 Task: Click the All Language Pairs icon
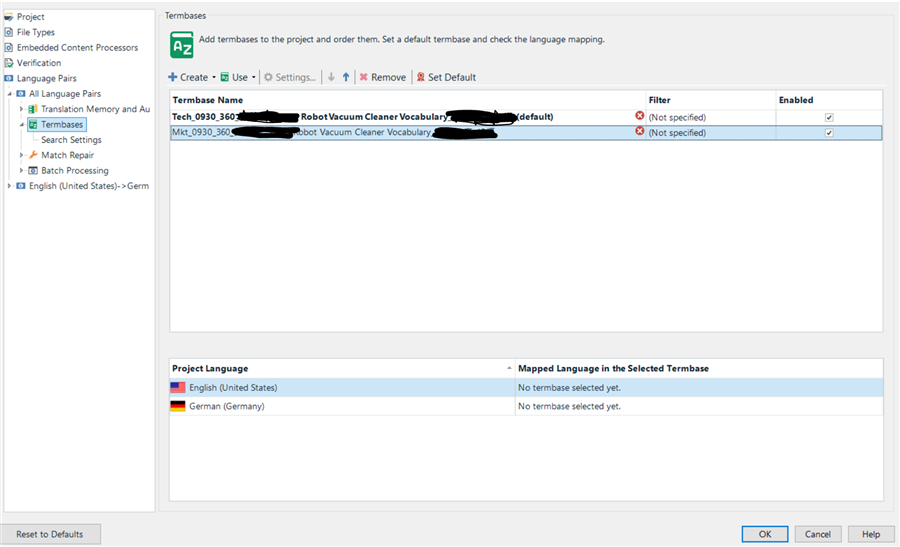point(21,94)
